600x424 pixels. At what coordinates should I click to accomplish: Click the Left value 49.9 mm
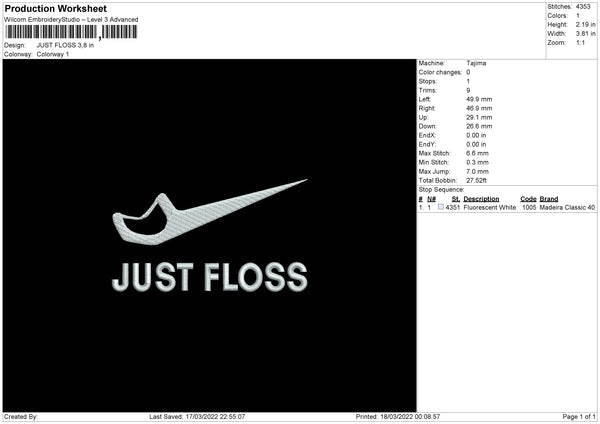[x=479, y=99]
